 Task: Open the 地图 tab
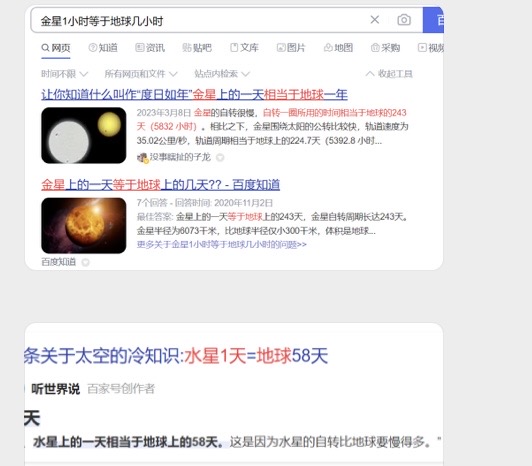(338, 48)
